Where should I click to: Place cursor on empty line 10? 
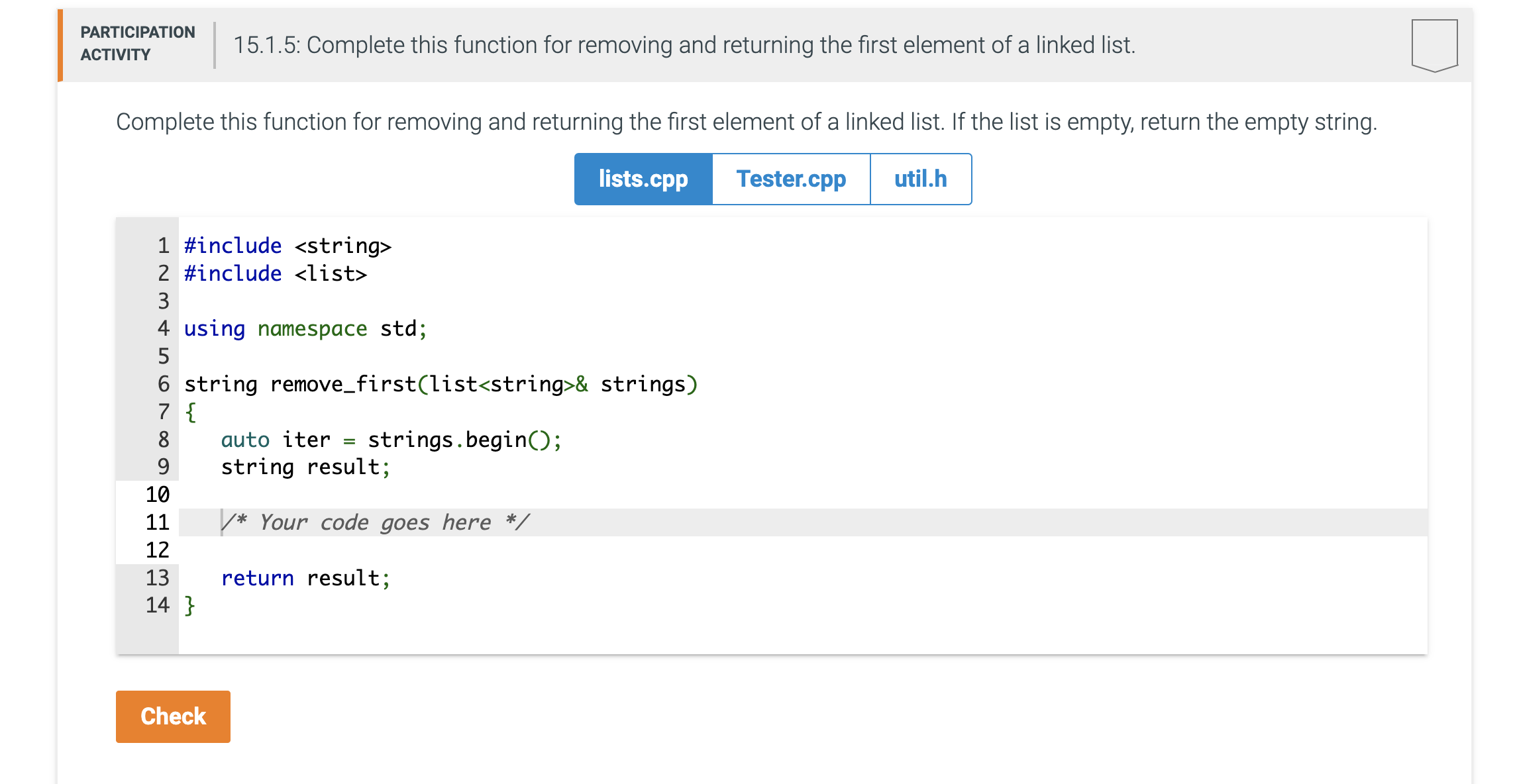coord(464,495)
